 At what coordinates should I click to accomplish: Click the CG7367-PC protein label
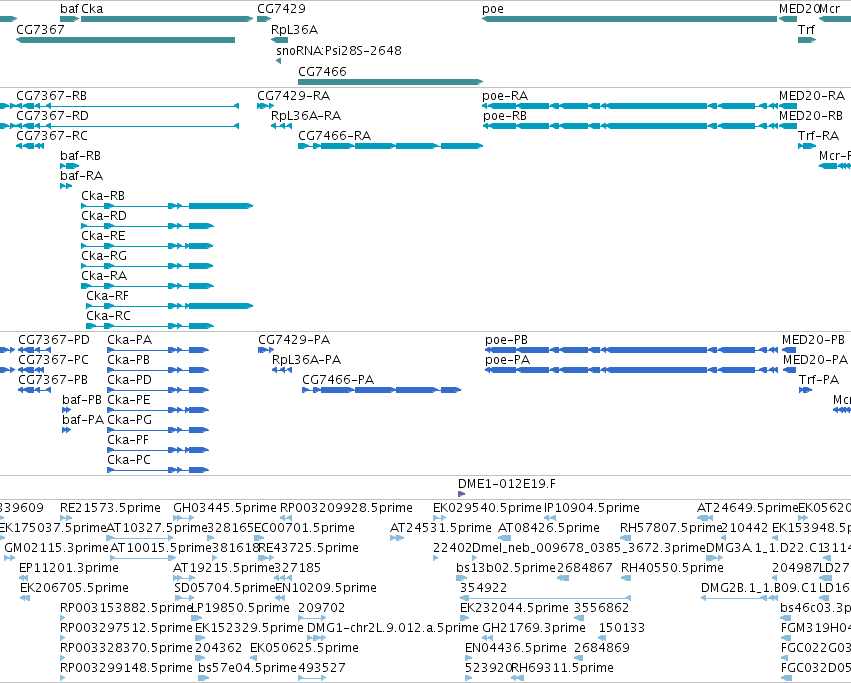point(53,360)
